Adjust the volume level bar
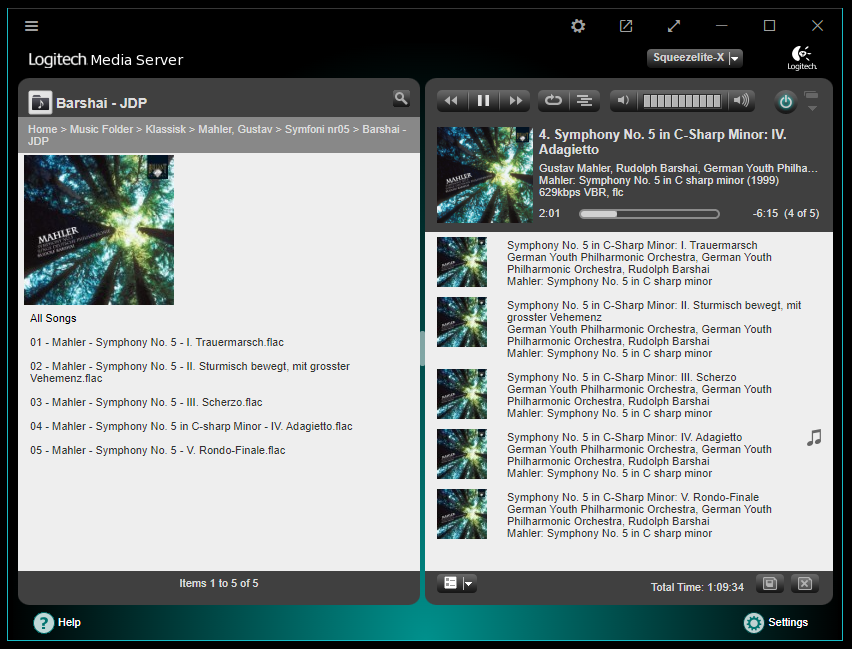 pos(682,101)
